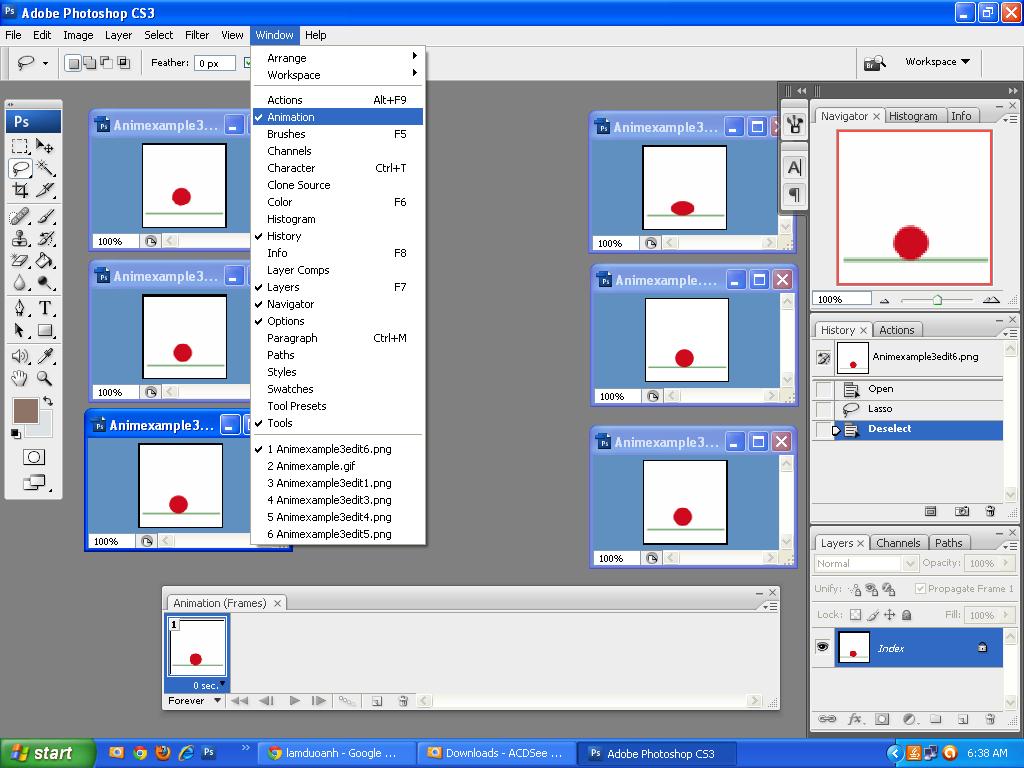Choose Brushes from Window menu

click(x=338, y=134)
